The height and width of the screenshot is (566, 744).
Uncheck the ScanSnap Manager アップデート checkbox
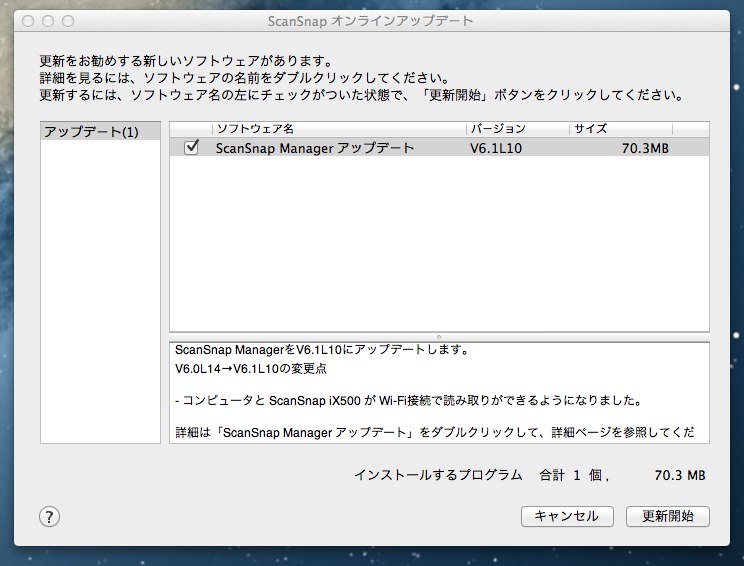191,148
